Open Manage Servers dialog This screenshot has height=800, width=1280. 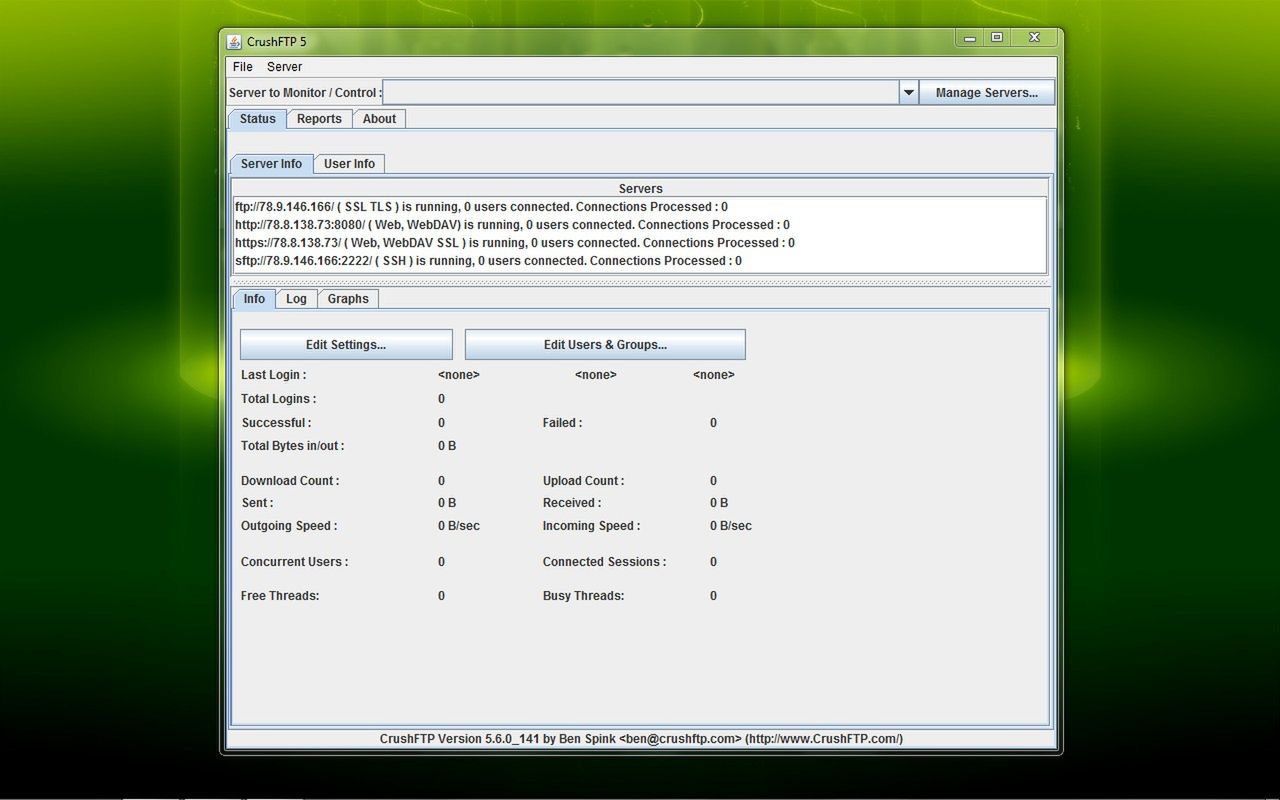coord(987,93)
